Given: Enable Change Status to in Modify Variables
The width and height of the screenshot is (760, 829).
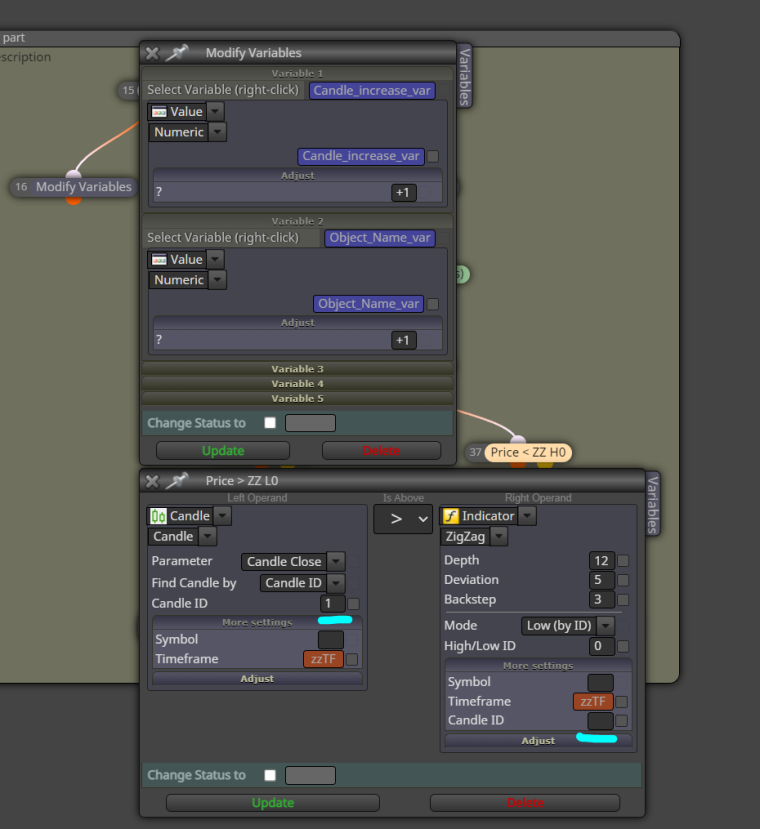Looking at the screenshot, I should 270,423.
